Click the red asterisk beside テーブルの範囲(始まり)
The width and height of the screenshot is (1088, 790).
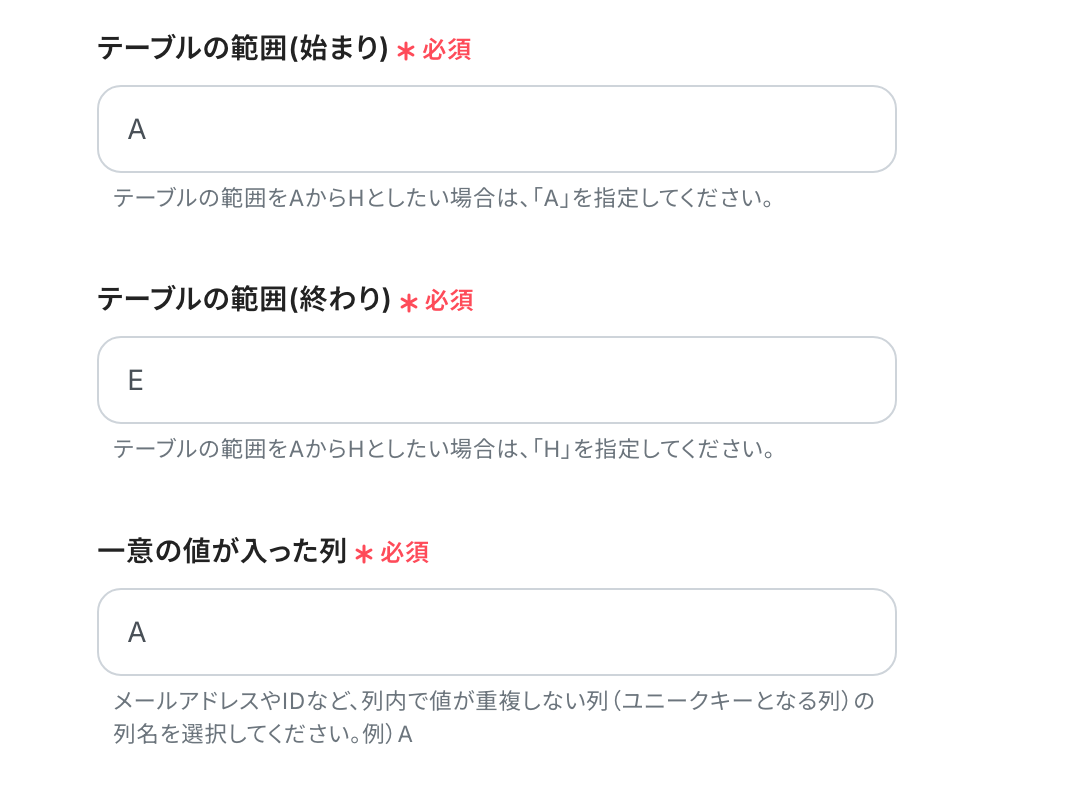405,51
